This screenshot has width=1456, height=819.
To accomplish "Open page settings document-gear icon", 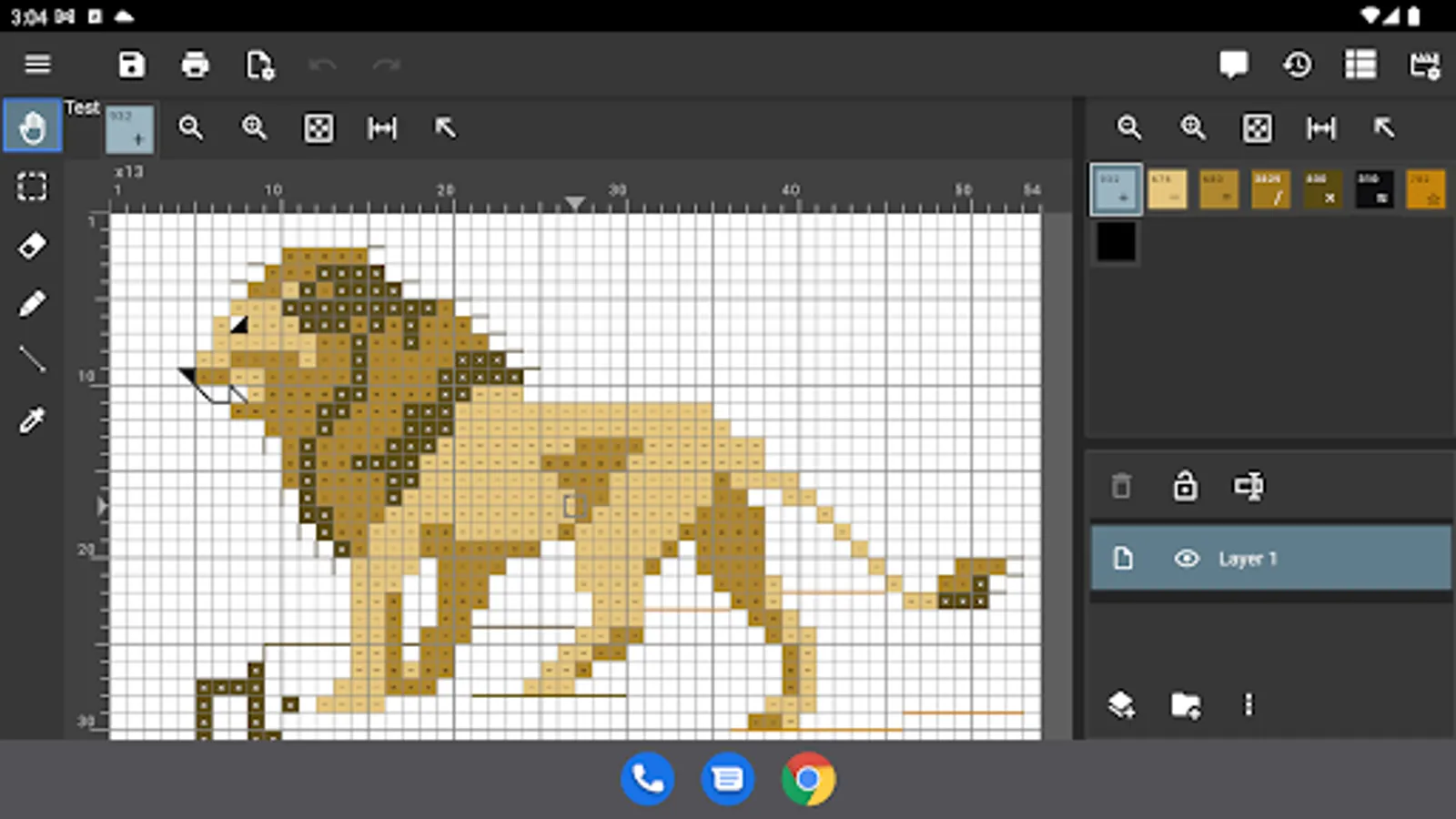I will [x=259, y=65].
